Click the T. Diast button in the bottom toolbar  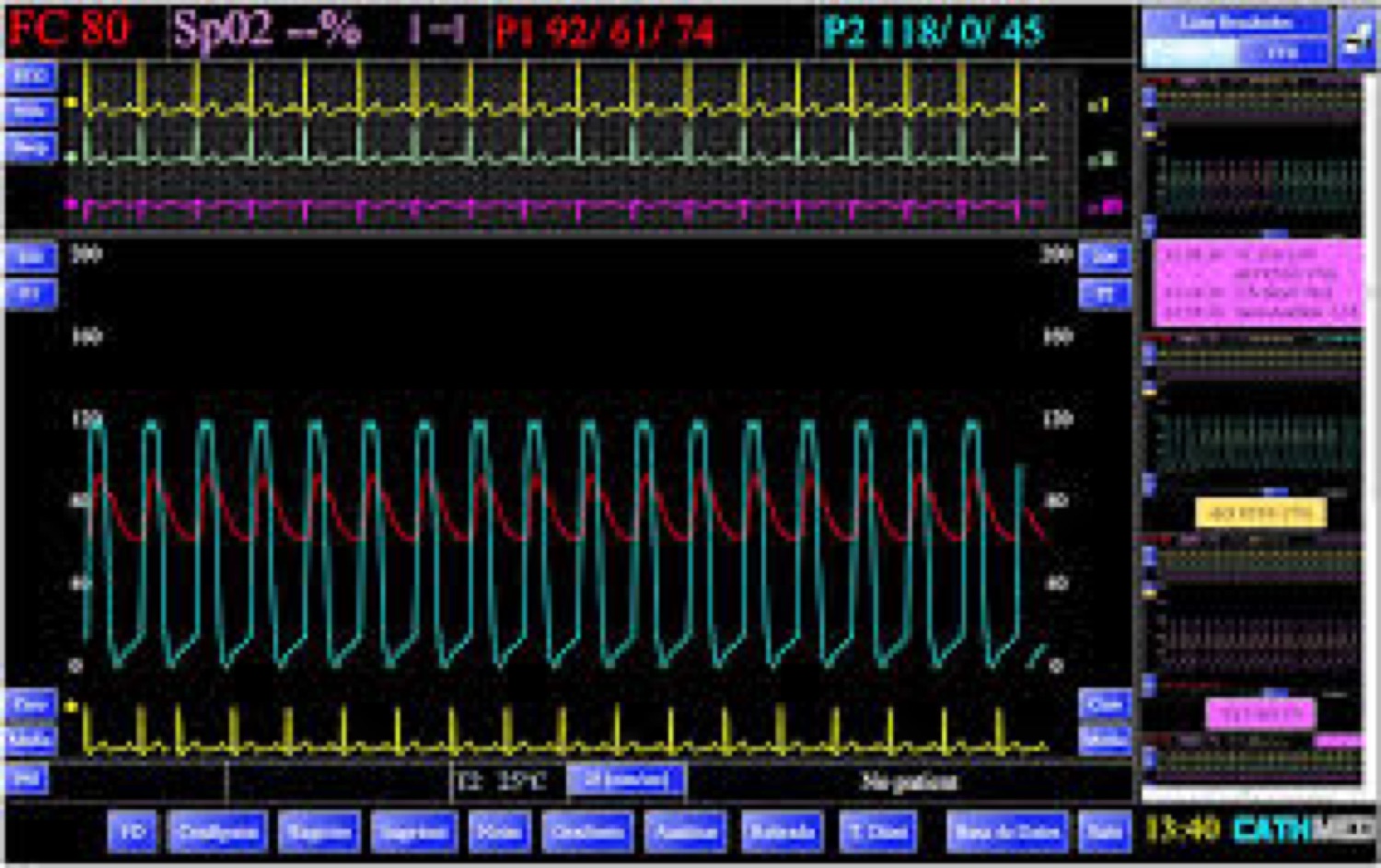pyautogui.click(x=878, y=831)
